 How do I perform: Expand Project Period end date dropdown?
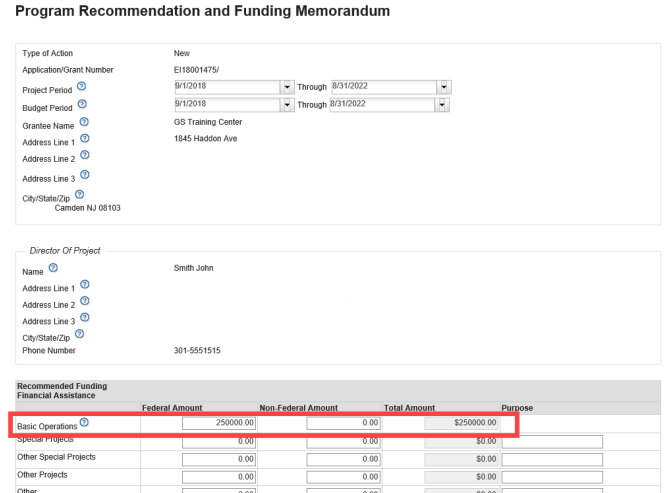point(443,87)
